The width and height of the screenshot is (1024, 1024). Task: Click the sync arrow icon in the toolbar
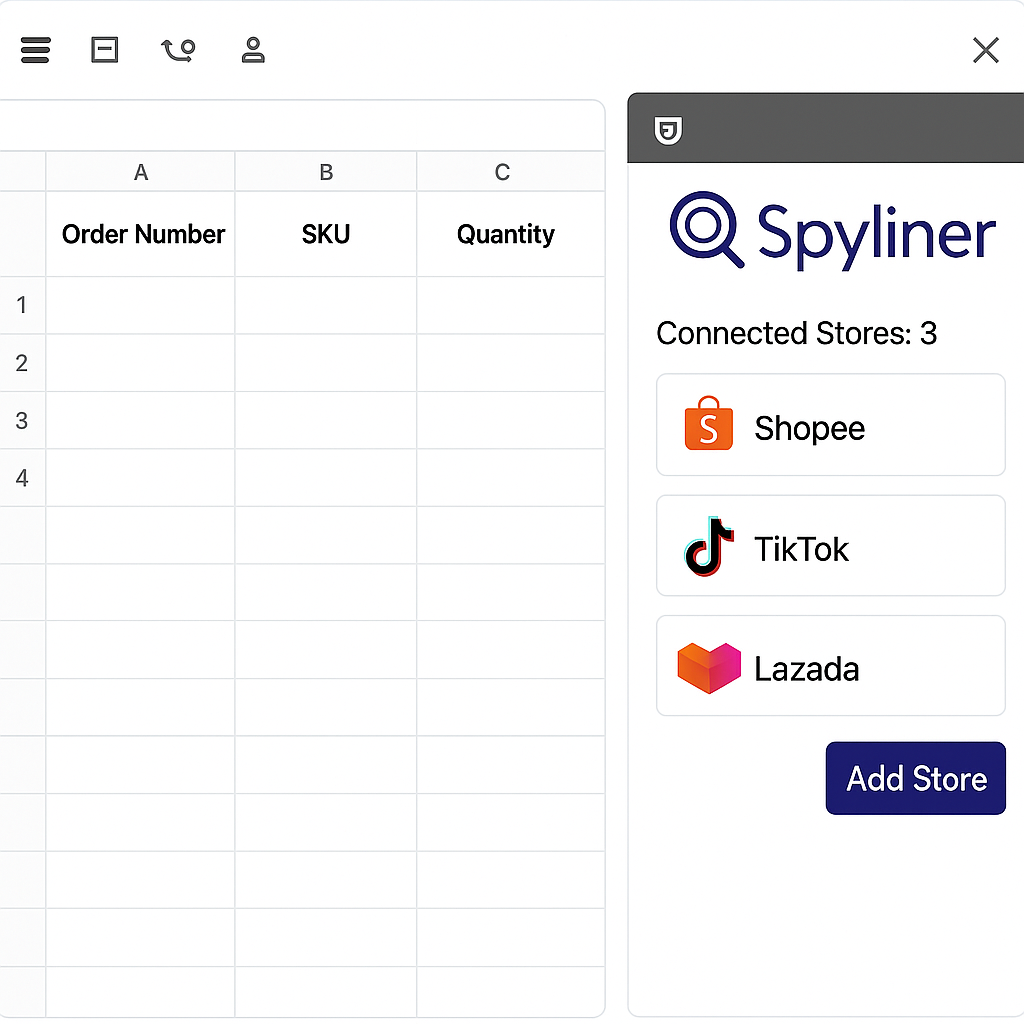pos(177,50)
